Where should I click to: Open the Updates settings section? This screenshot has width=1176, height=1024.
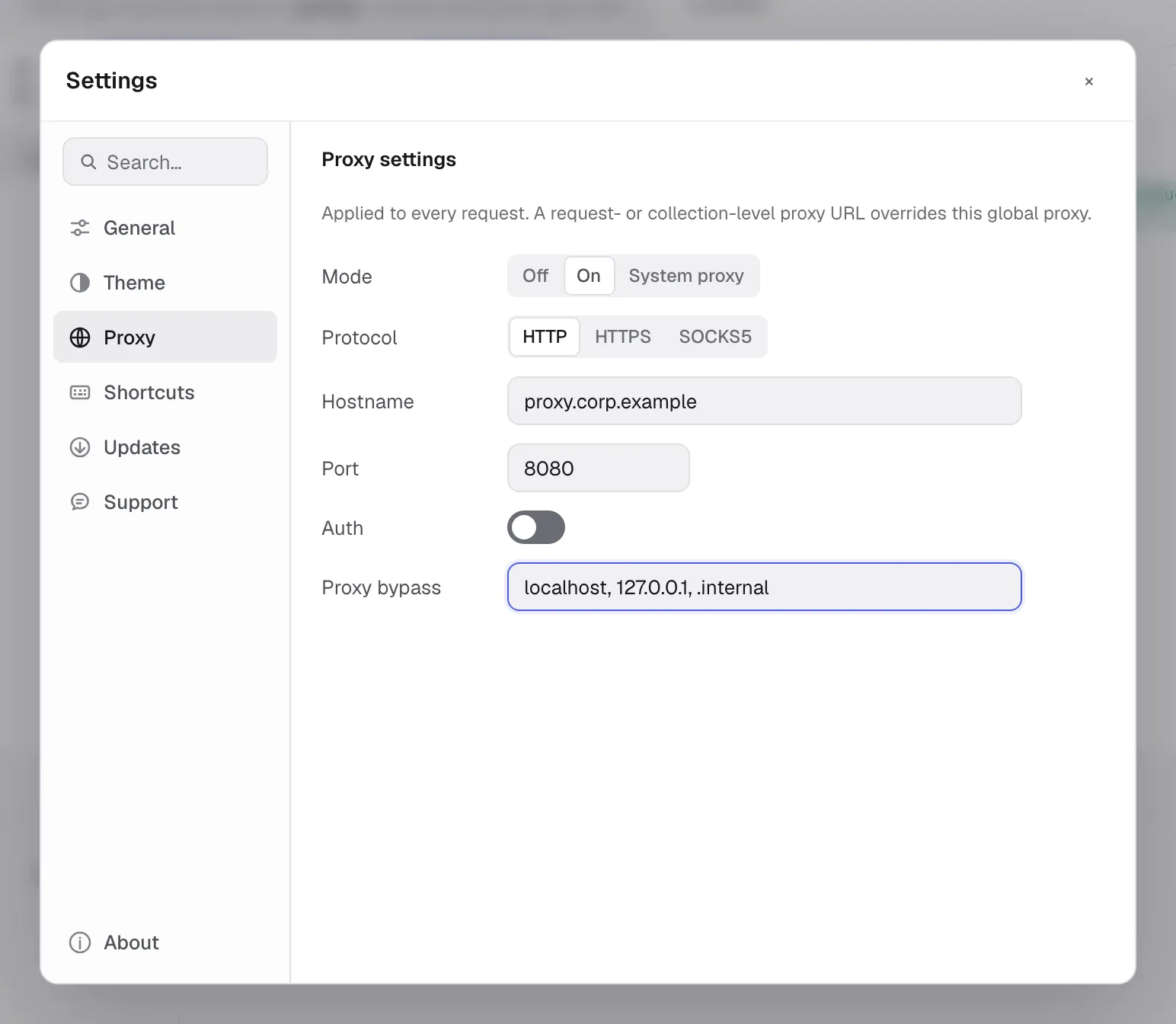[x=165, y=447]
